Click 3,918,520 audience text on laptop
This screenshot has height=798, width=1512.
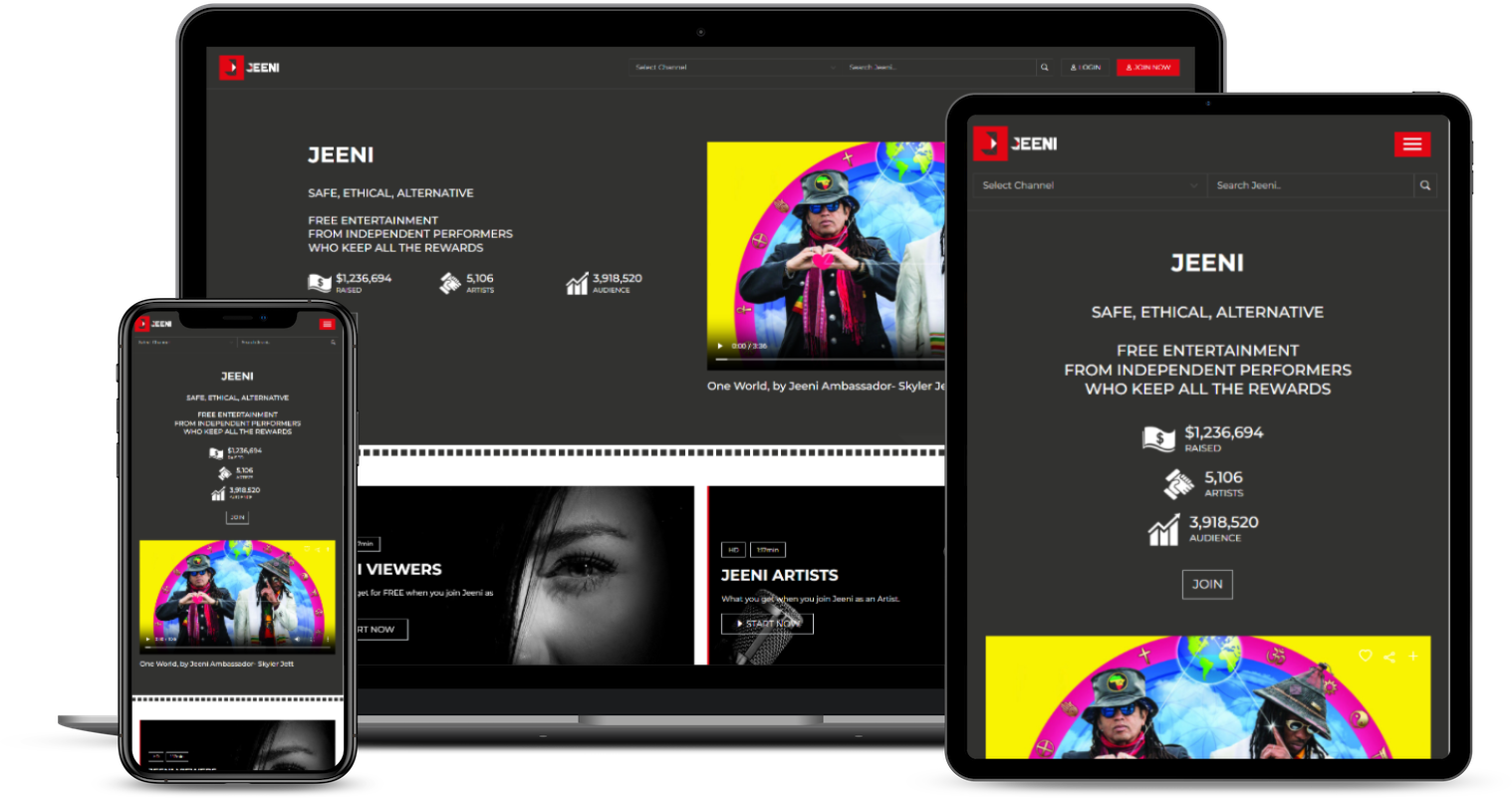coord(618,279)
